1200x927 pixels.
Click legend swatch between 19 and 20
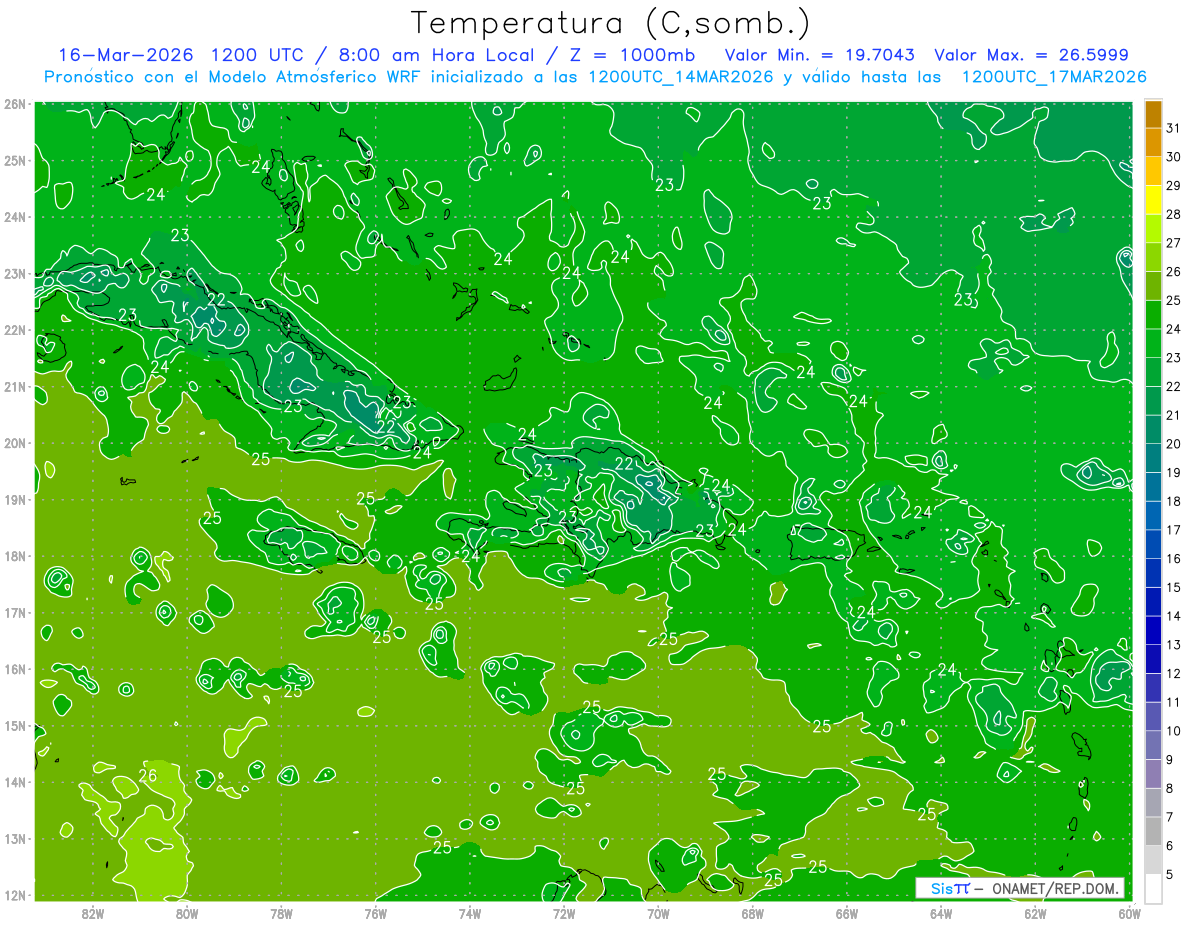(x=1154, y=458)
